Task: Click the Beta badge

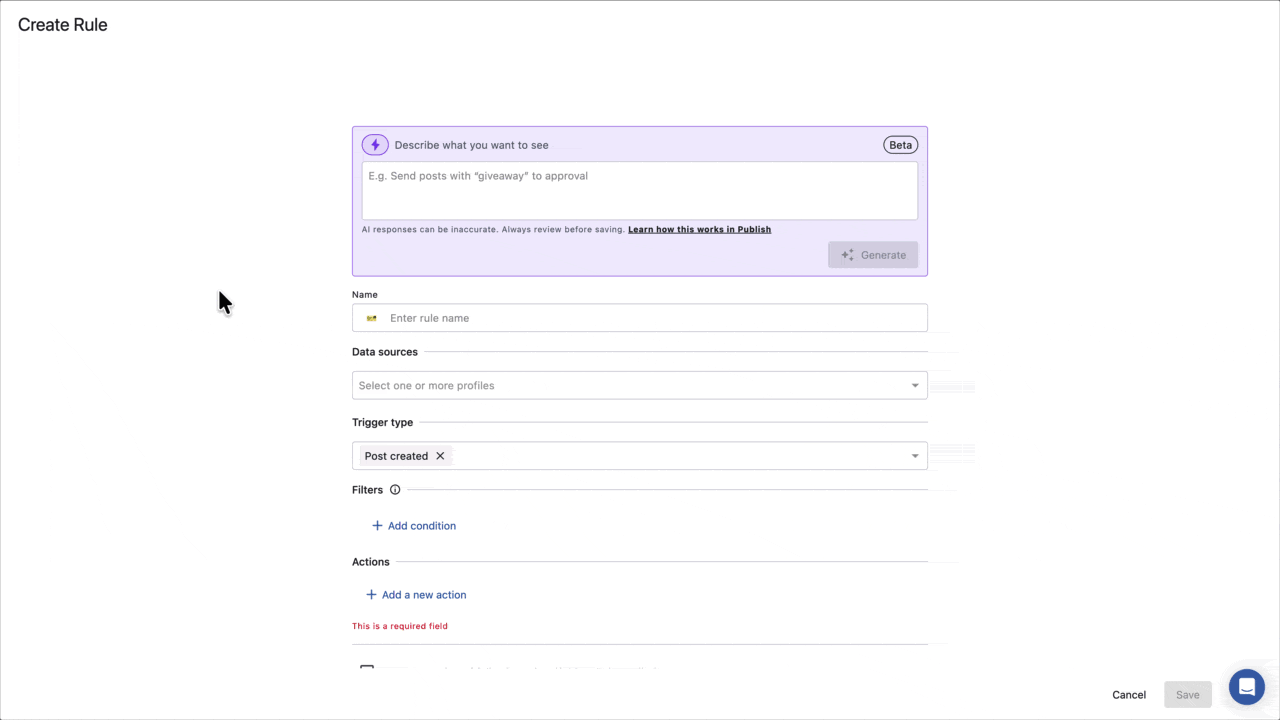Action: (900, 145)
